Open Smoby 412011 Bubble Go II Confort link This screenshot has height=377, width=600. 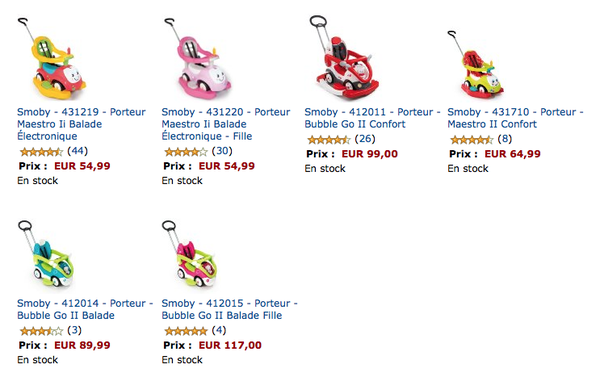click(x=372, y=118)
